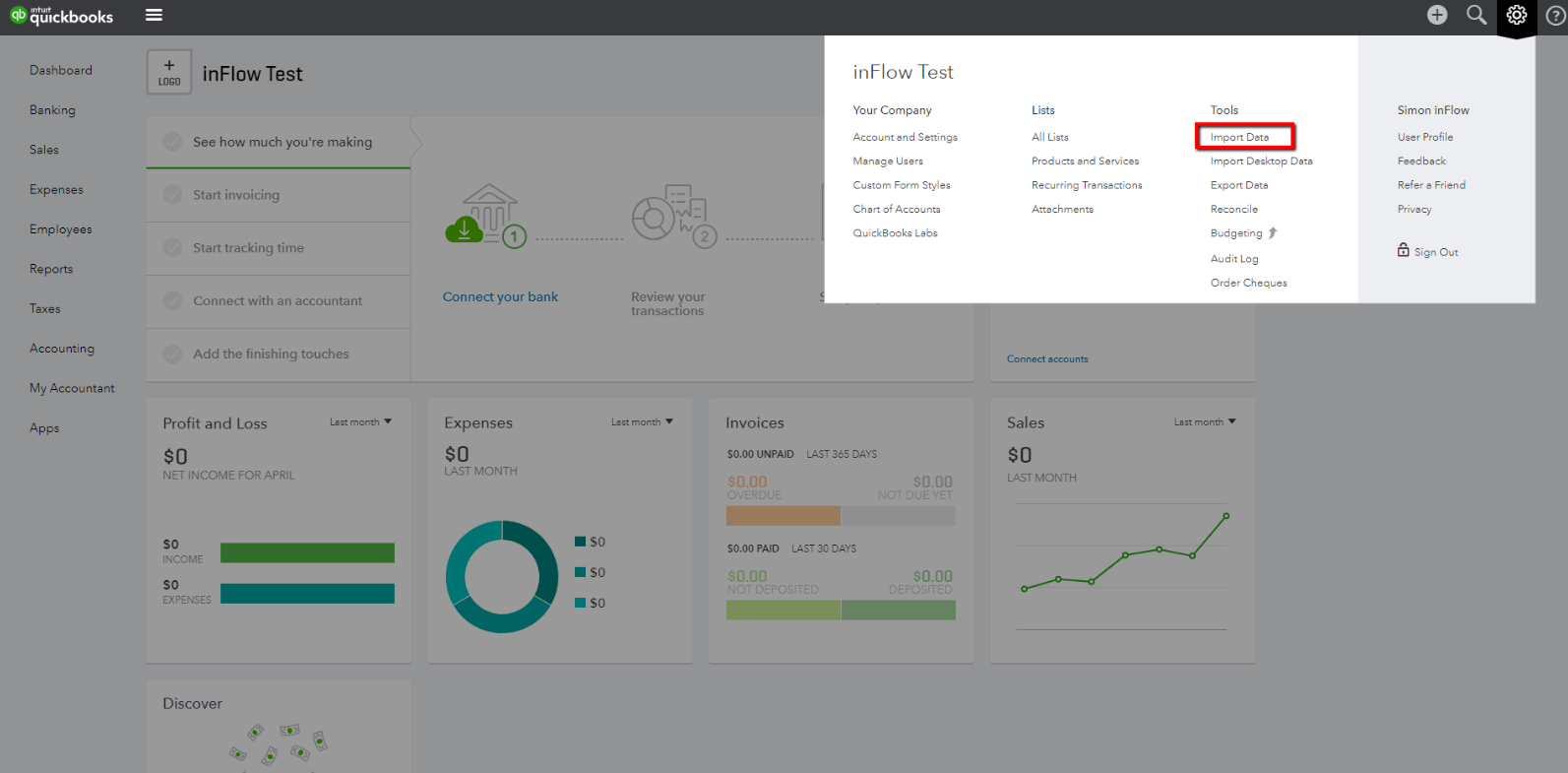Toggle Add the finishing touches check circle
This screenshot has width=1568, height=773.
[x=172, y=354]
